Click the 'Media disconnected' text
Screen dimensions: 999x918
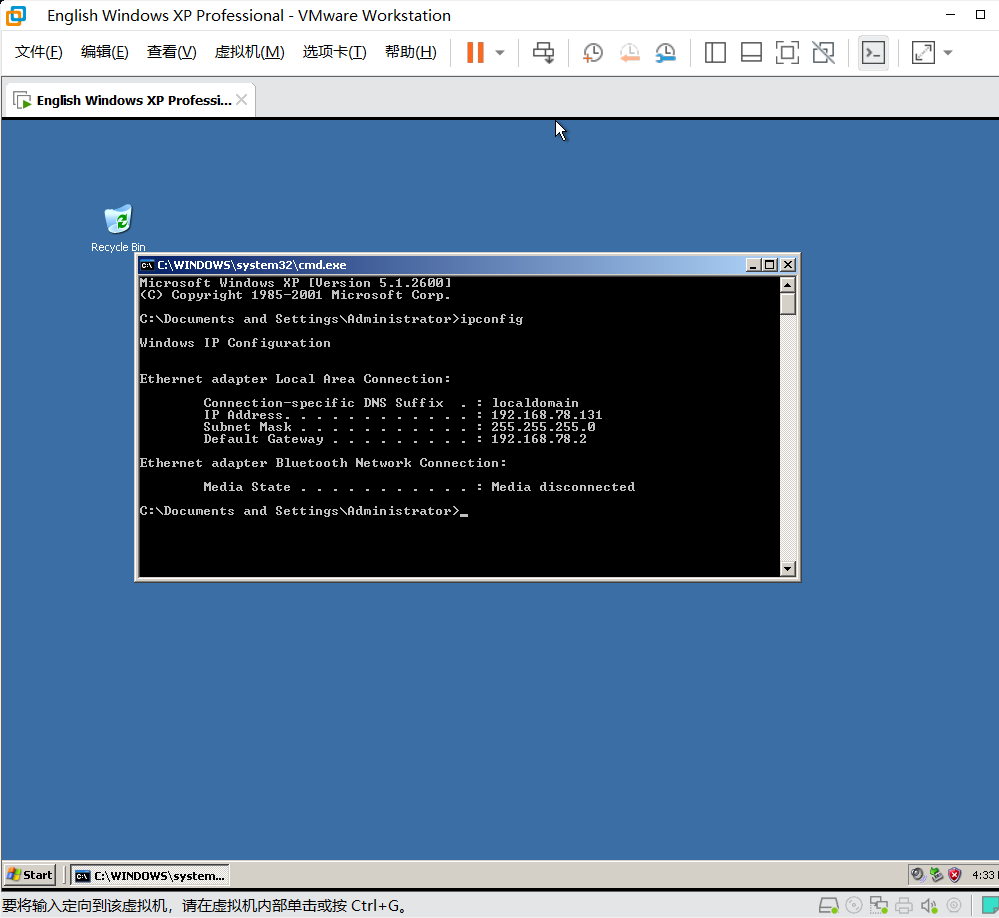click(563, 487)
